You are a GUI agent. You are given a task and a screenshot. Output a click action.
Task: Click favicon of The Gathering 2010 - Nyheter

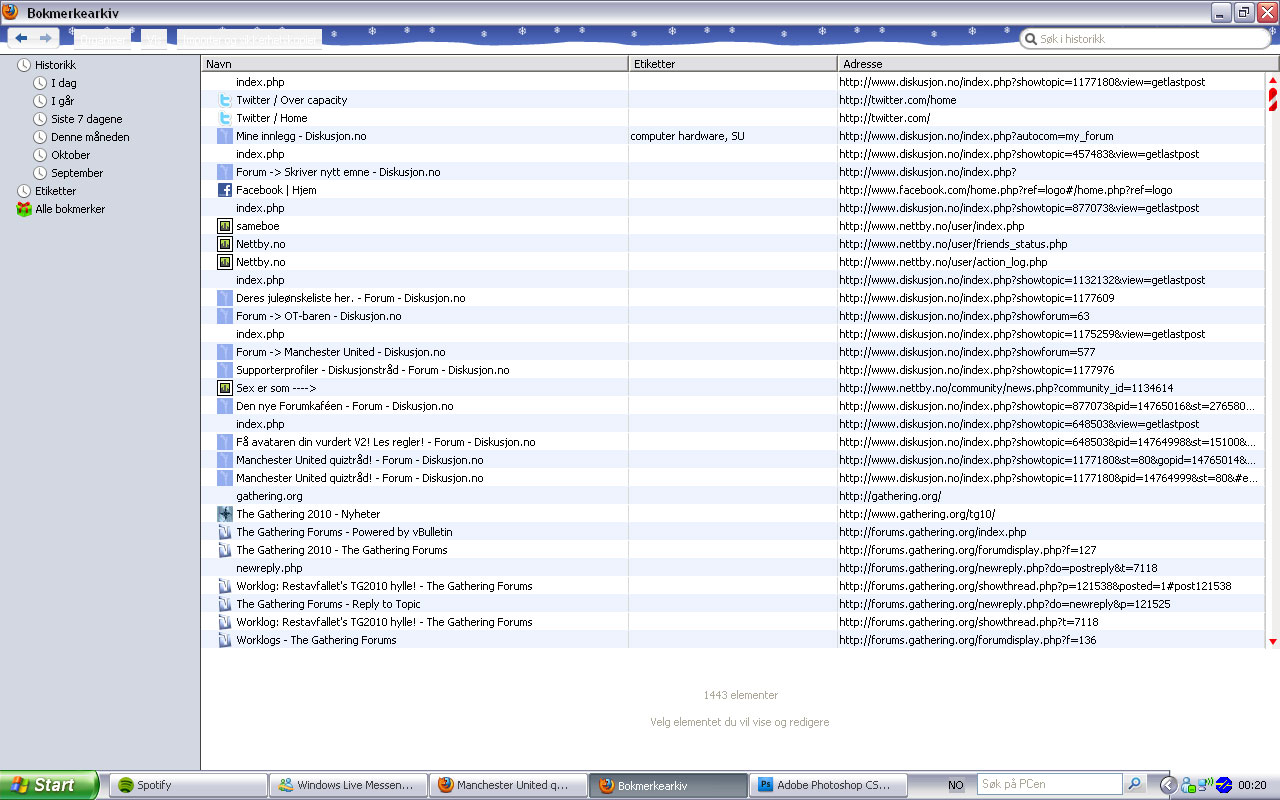[x=225, y=514]
